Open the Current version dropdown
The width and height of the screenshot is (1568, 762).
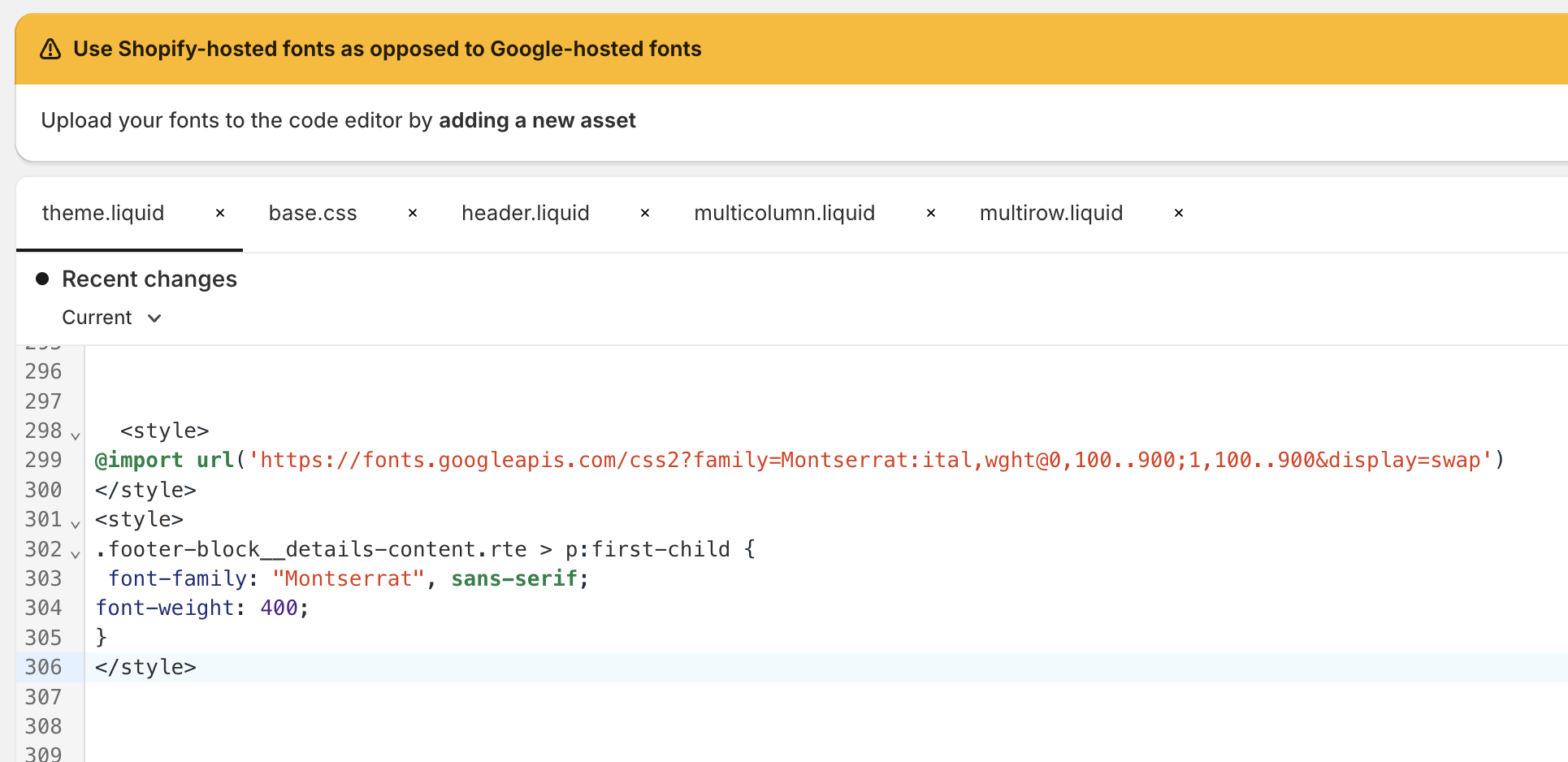(112, 318)
